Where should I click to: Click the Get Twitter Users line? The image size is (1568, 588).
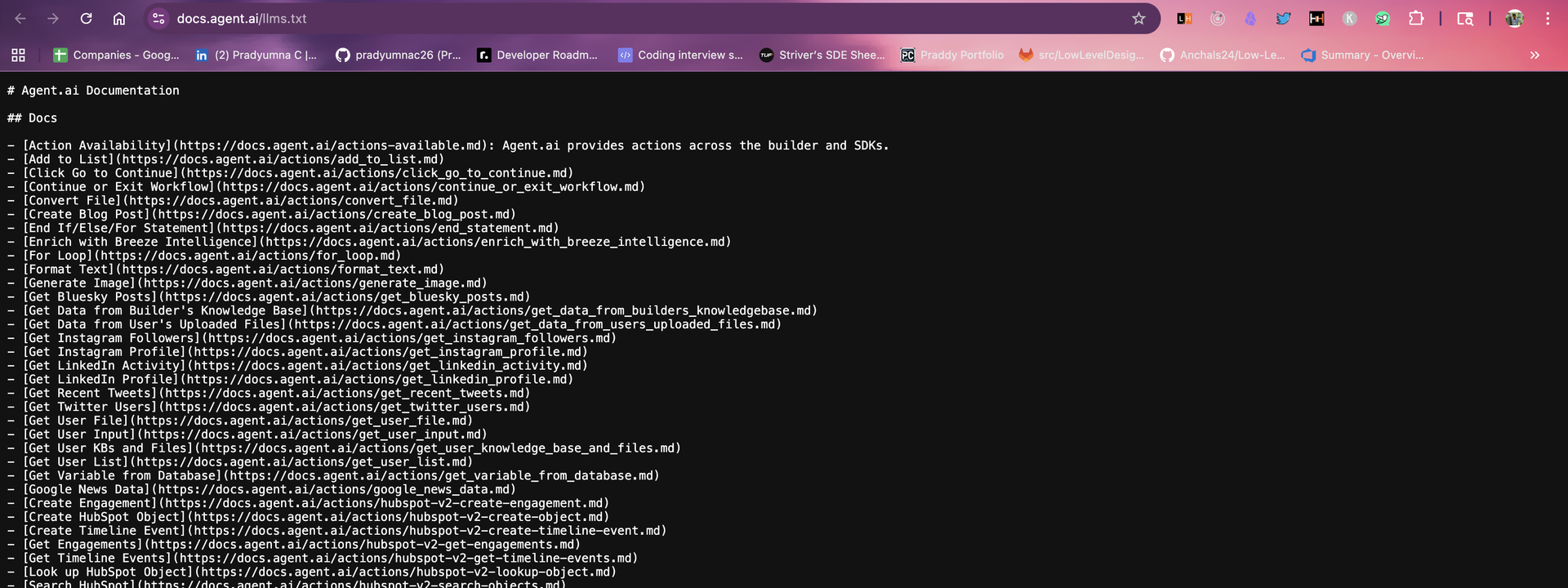269,408
